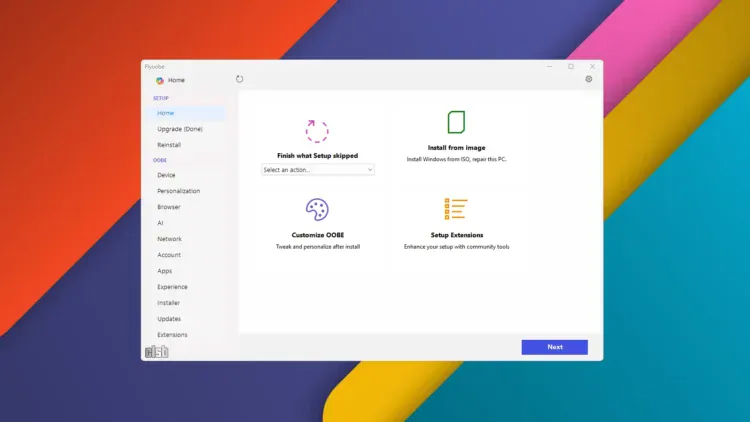Open the Network page in the sidebar

click(169, 239)
